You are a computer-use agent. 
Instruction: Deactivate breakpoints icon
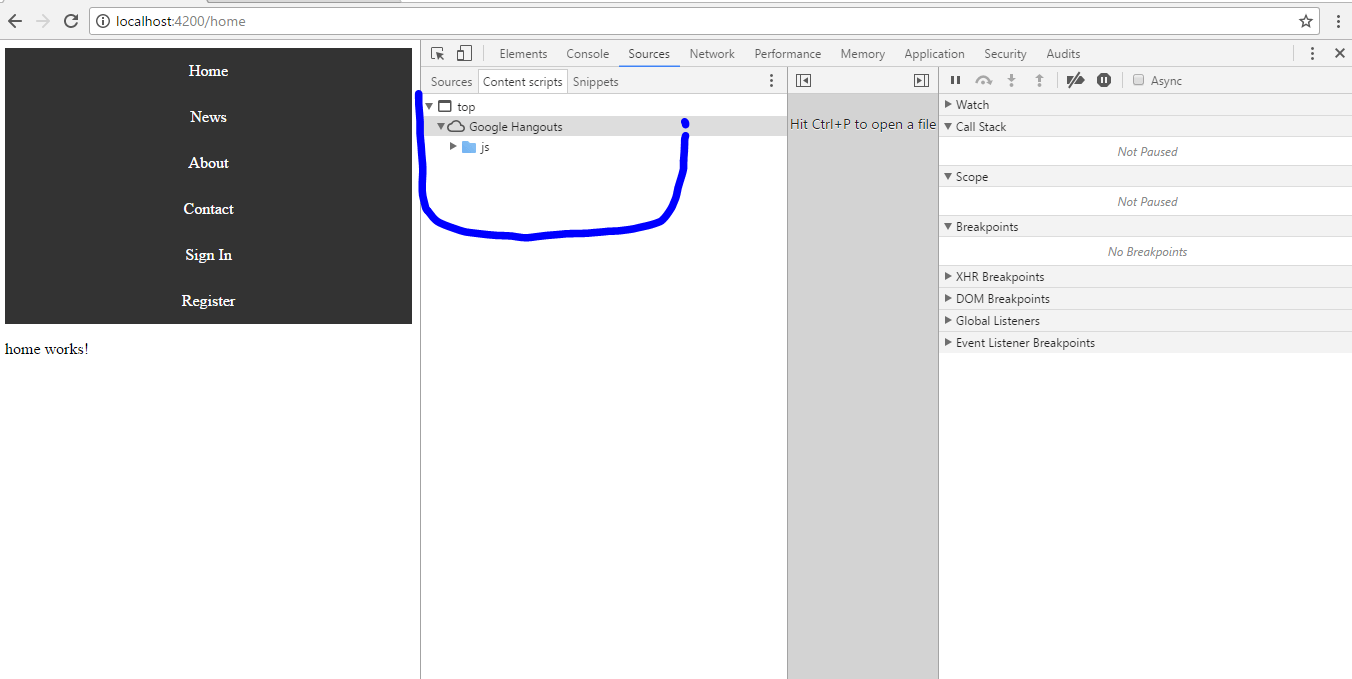(1075, 80)
